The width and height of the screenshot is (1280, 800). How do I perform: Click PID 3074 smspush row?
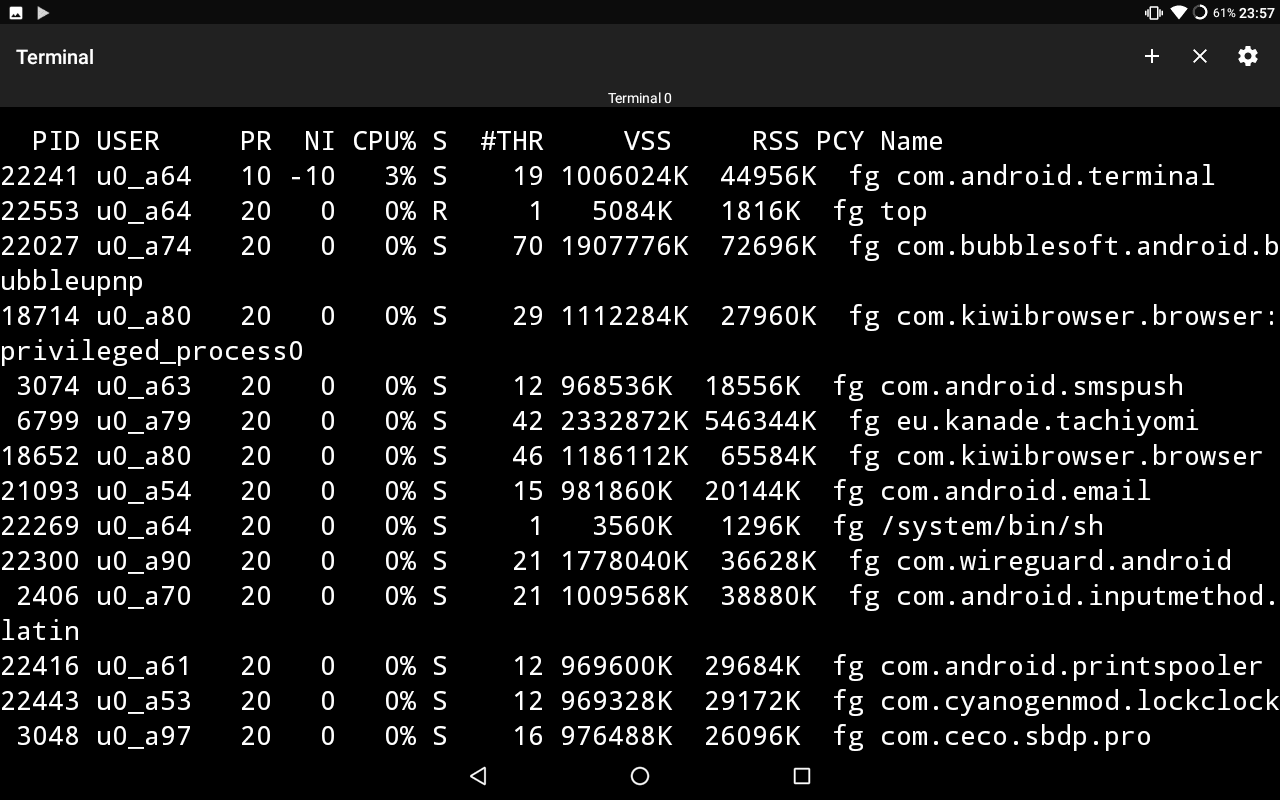tap(48, 386)
